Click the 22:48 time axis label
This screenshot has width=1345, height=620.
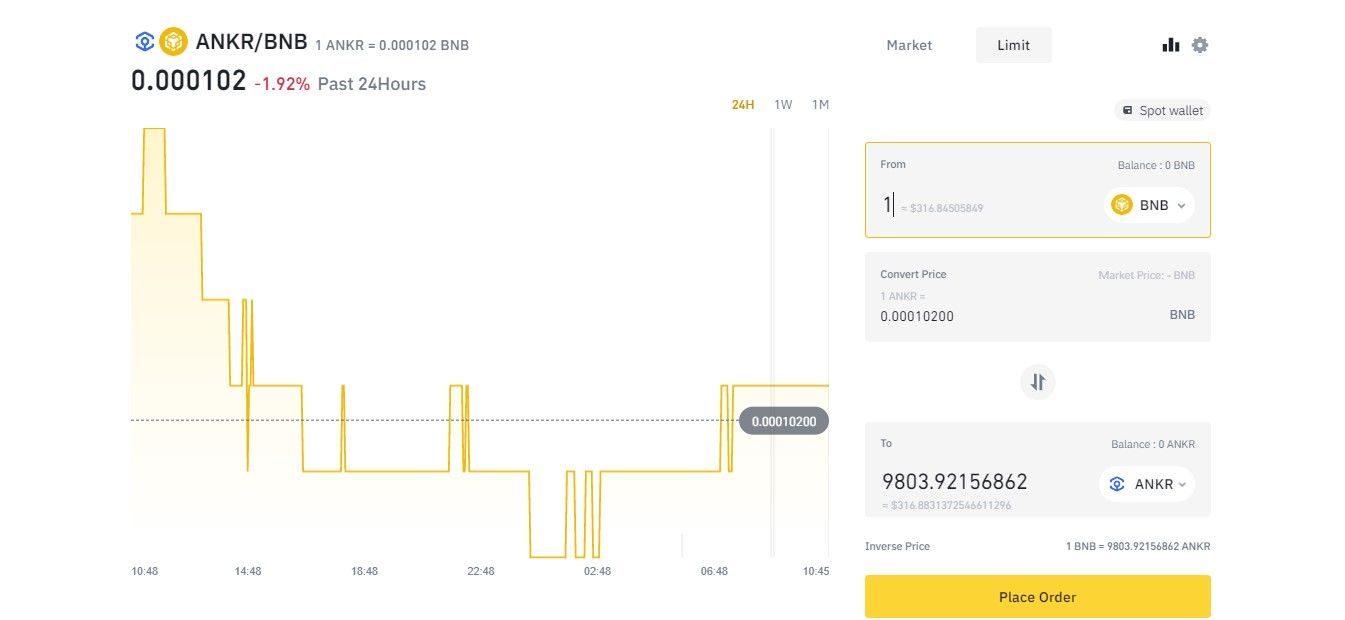481,571
